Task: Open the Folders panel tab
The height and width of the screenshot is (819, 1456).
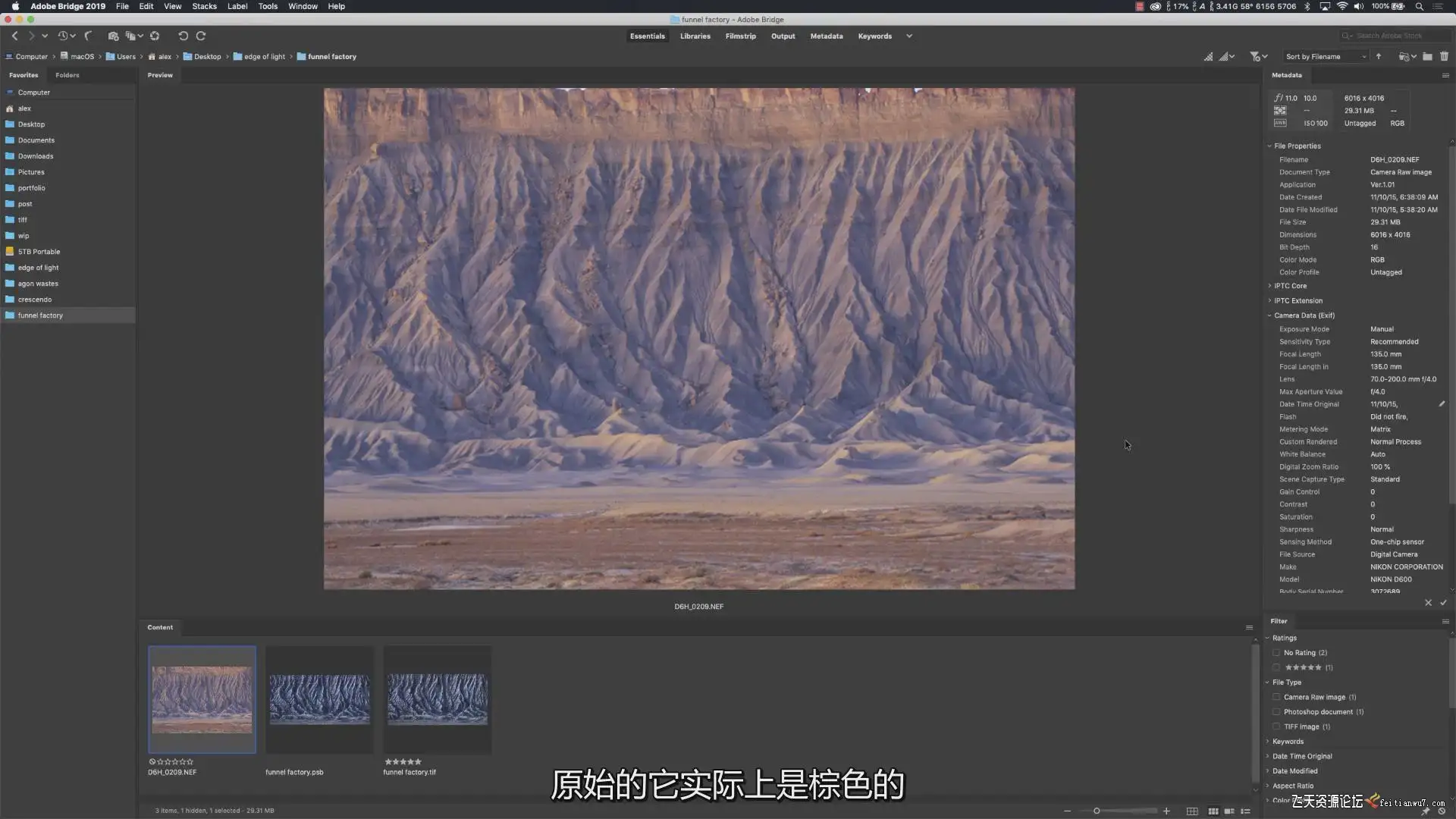Action: pos(67,75)
